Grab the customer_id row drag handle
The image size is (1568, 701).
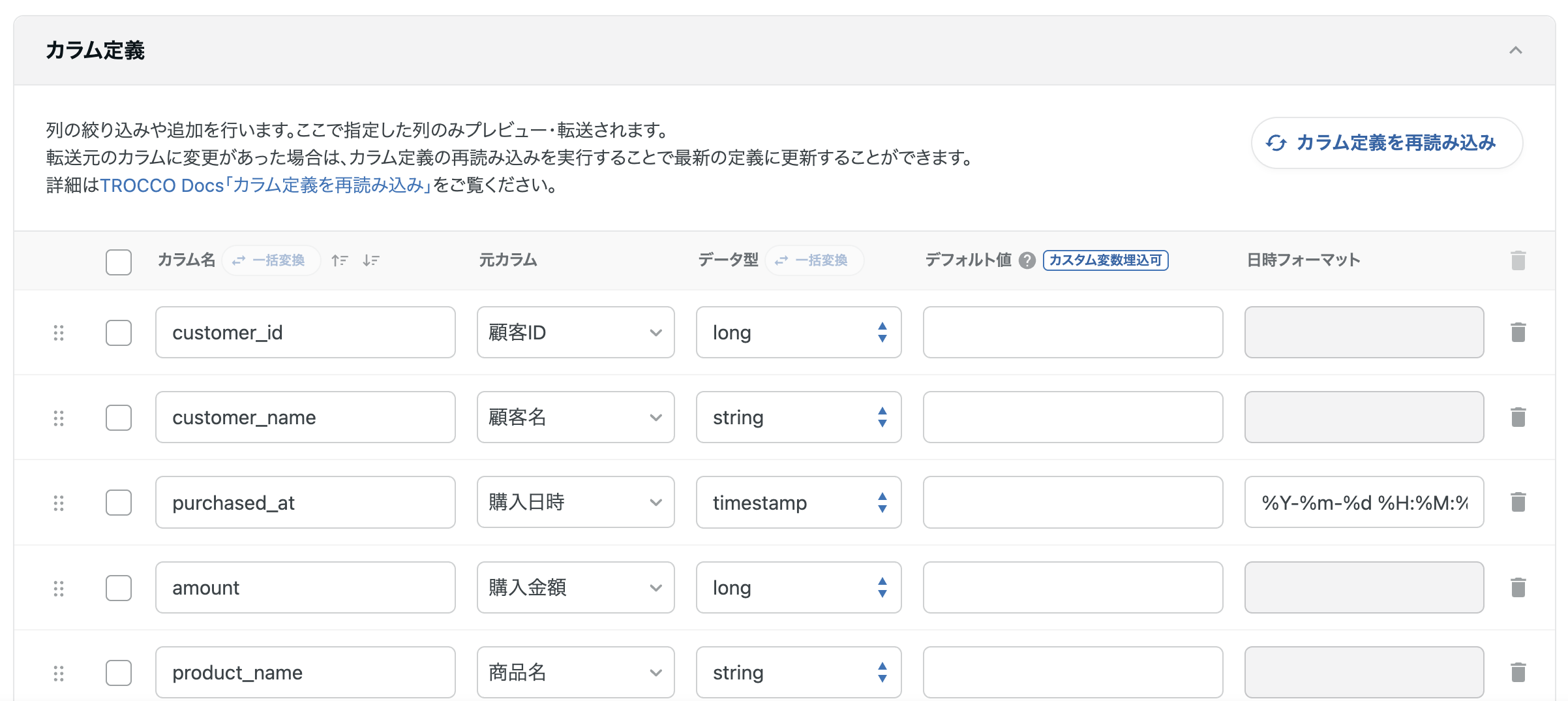tap(59, 333)
